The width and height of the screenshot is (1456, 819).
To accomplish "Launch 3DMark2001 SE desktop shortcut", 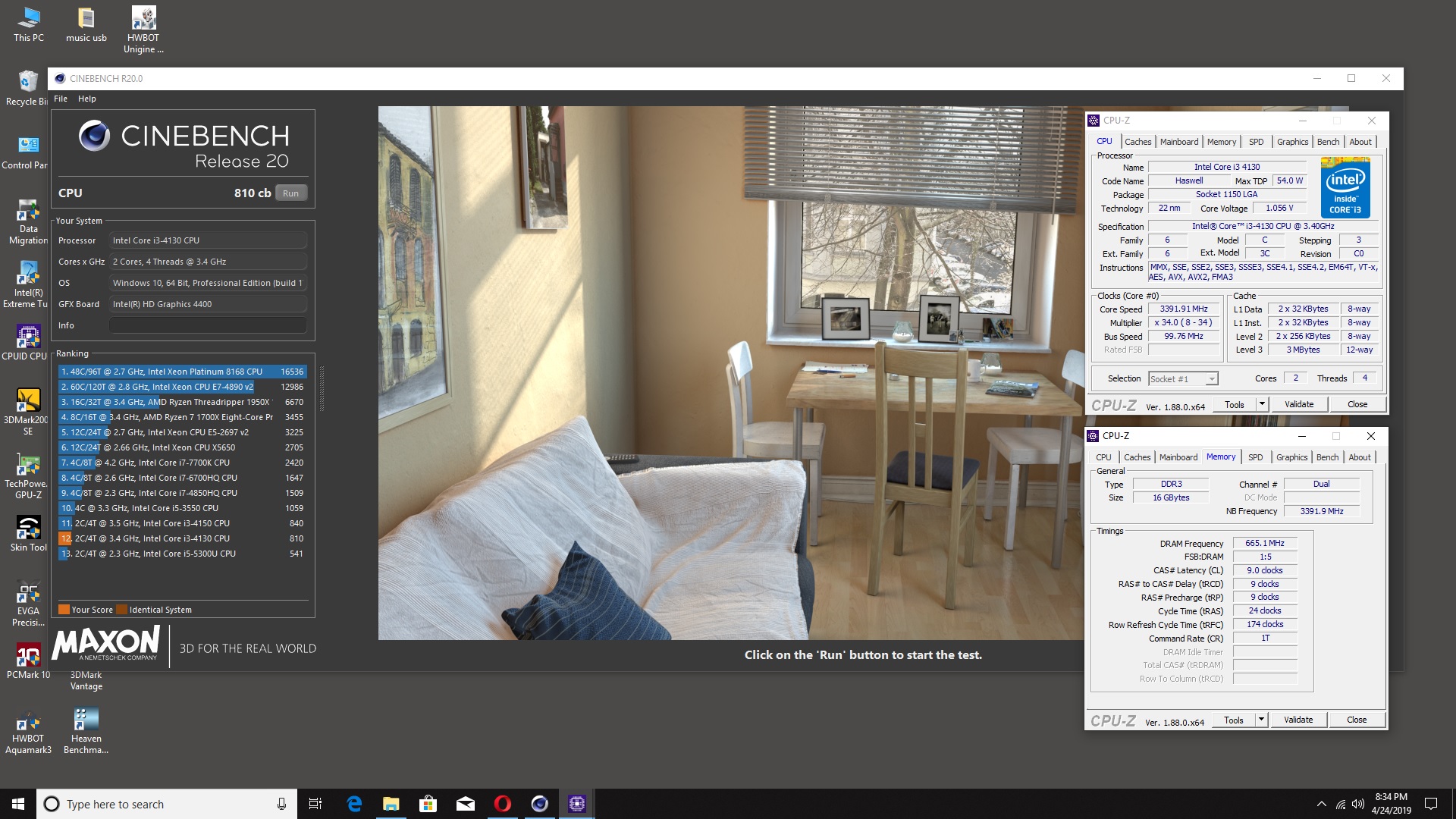I will coord(27,413).
